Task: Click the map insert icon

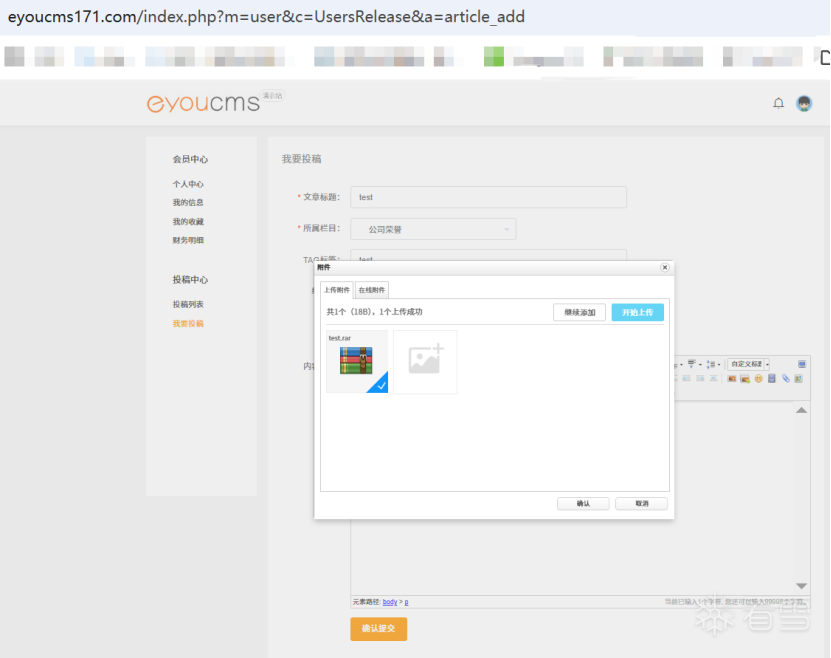Action: pyautogui.click(x=798, y=378)
